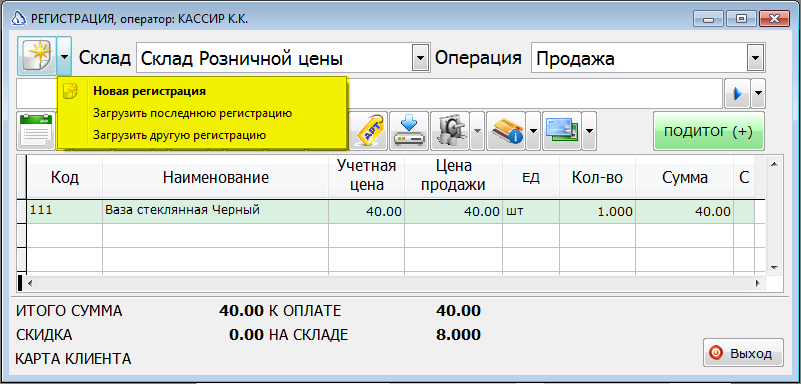Click the table scroll down arrow
The width and height of the screenshot is (801, 384).
[x=773, y=267]
